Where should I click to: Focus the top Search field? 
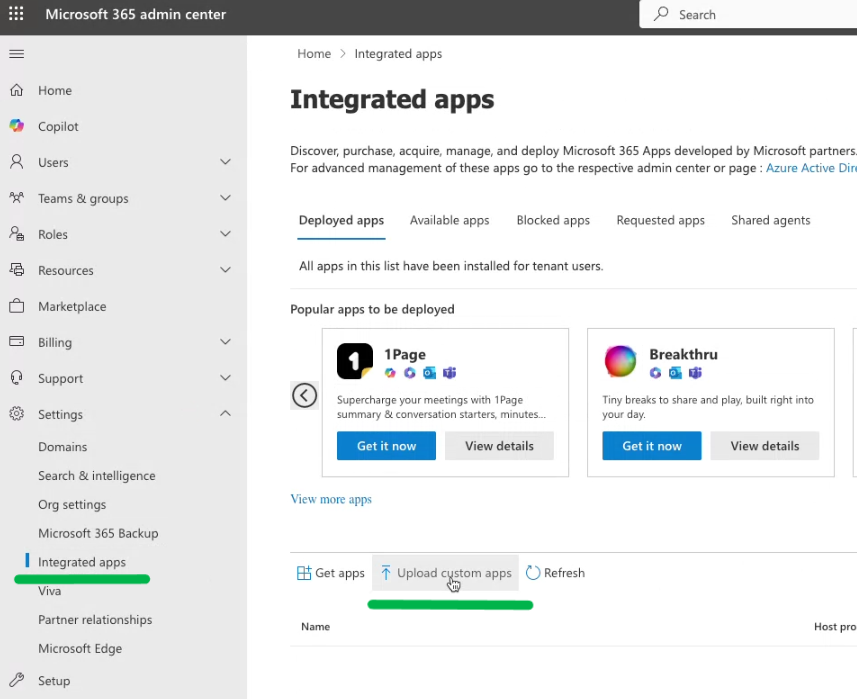(x=748, y=14)
